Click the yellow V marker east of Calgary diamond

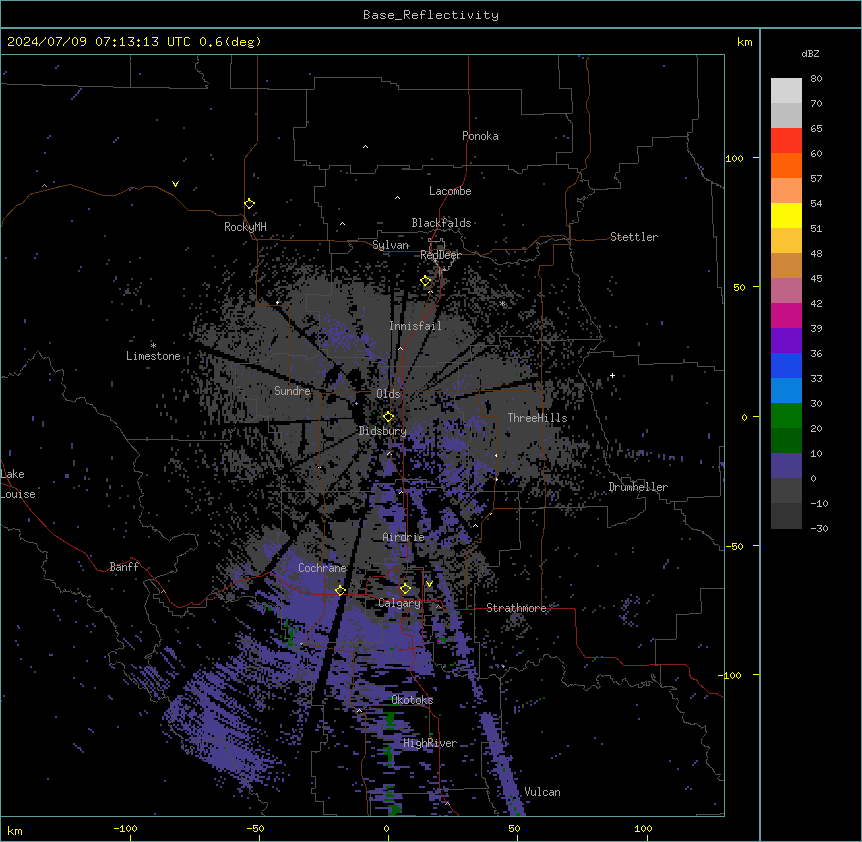coord(429,584)
